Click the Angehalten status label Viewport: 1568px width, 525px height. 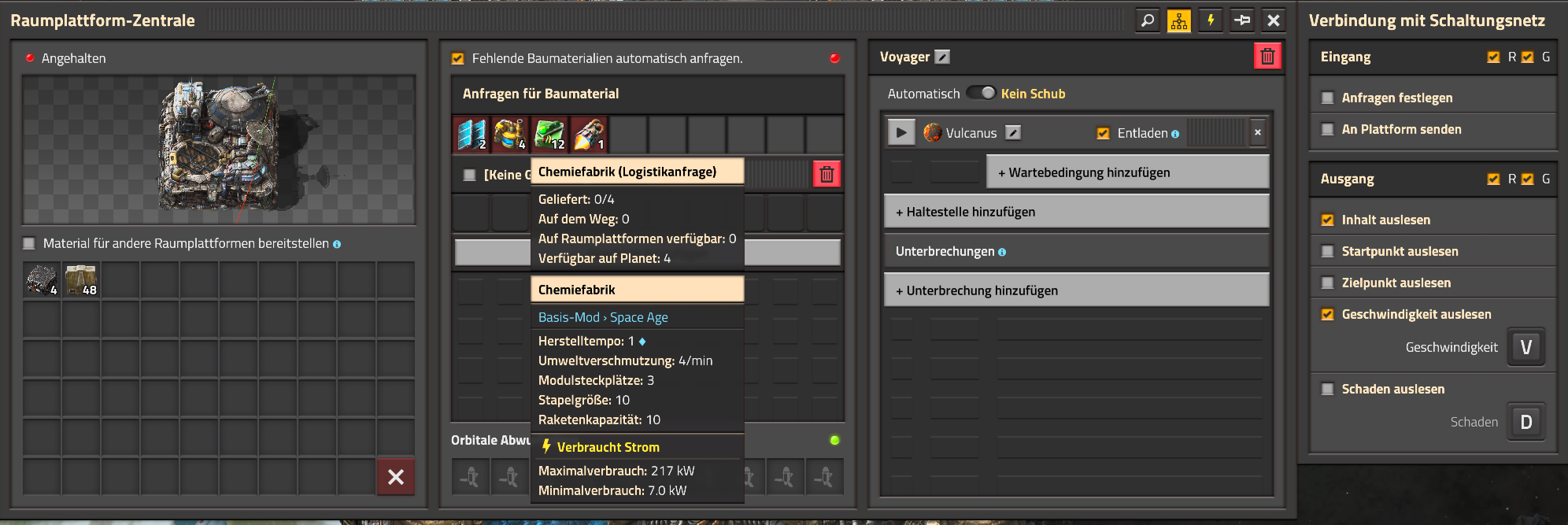point(73,58)
